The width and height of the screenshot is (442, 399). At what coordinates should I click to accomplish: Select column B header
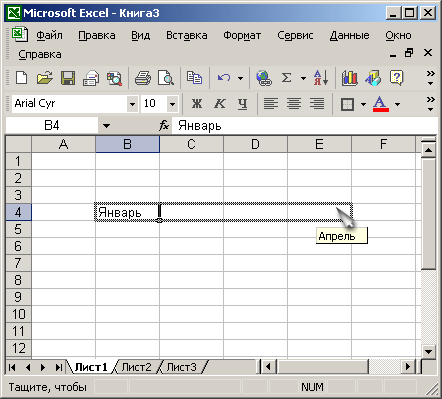click(x=127, y=144)
